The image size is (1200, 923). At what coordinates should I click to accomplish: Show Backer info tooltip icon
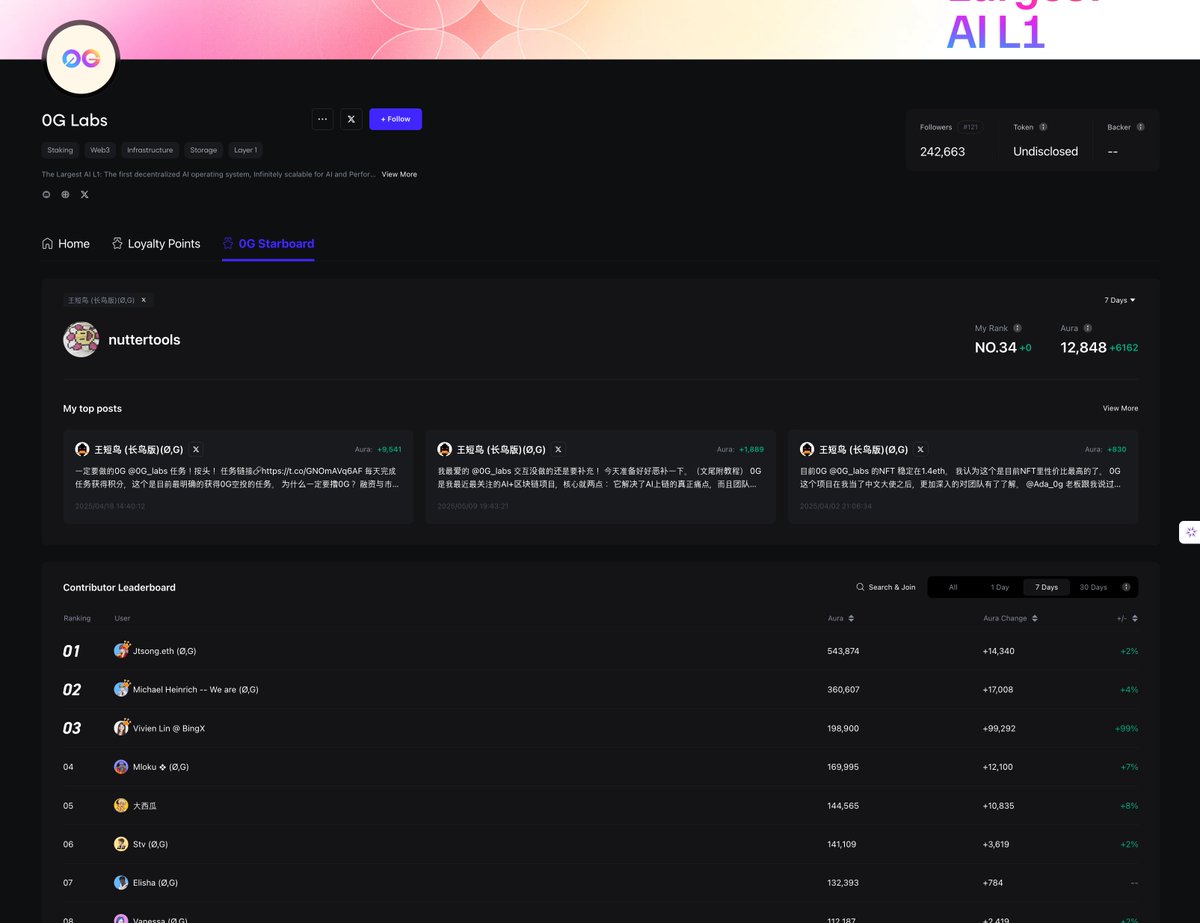[x=1140, y=127]
